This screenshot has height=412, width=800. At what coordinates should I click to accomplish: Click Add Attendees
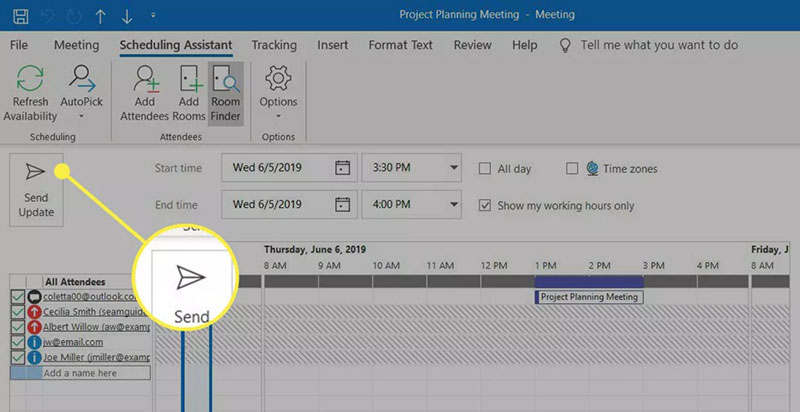(144, 93)
